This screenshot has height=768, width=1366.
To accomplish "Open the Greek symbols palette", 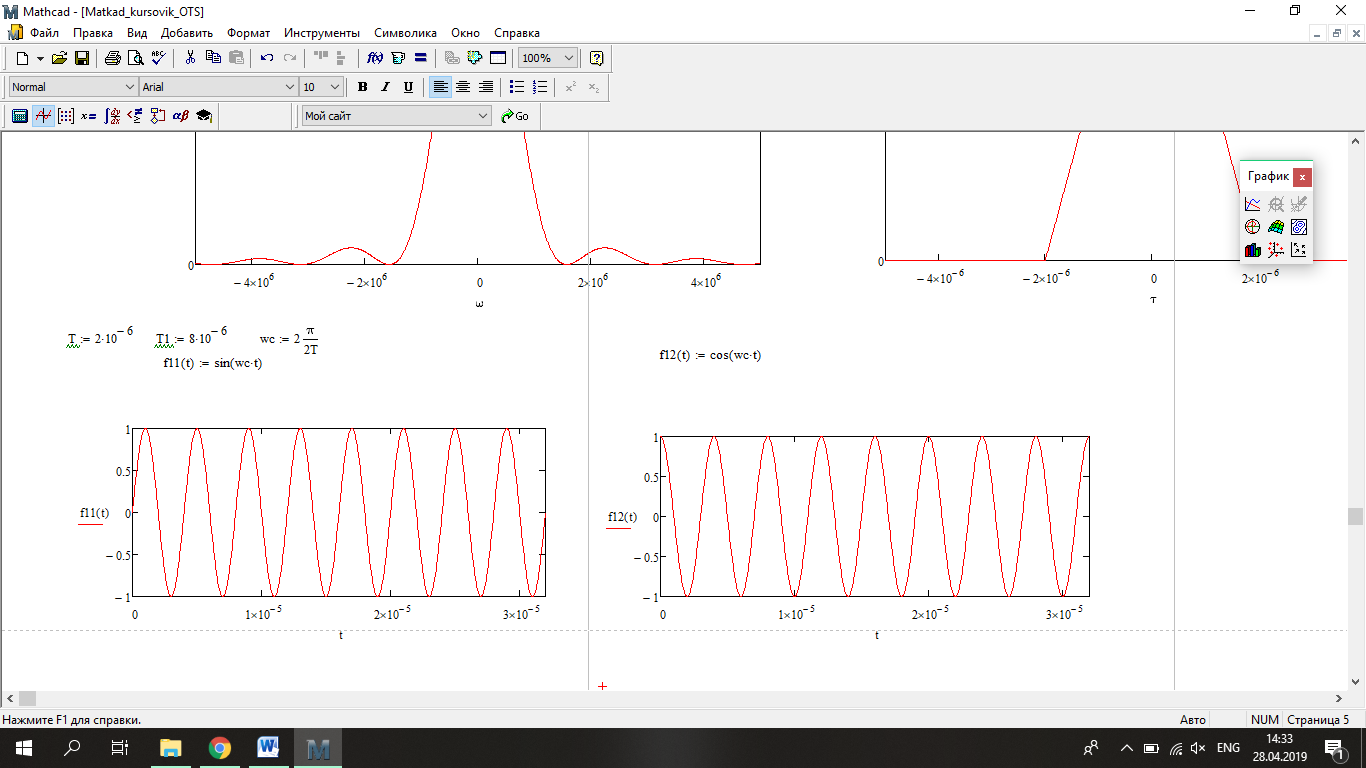I will [x=181, y=116].
